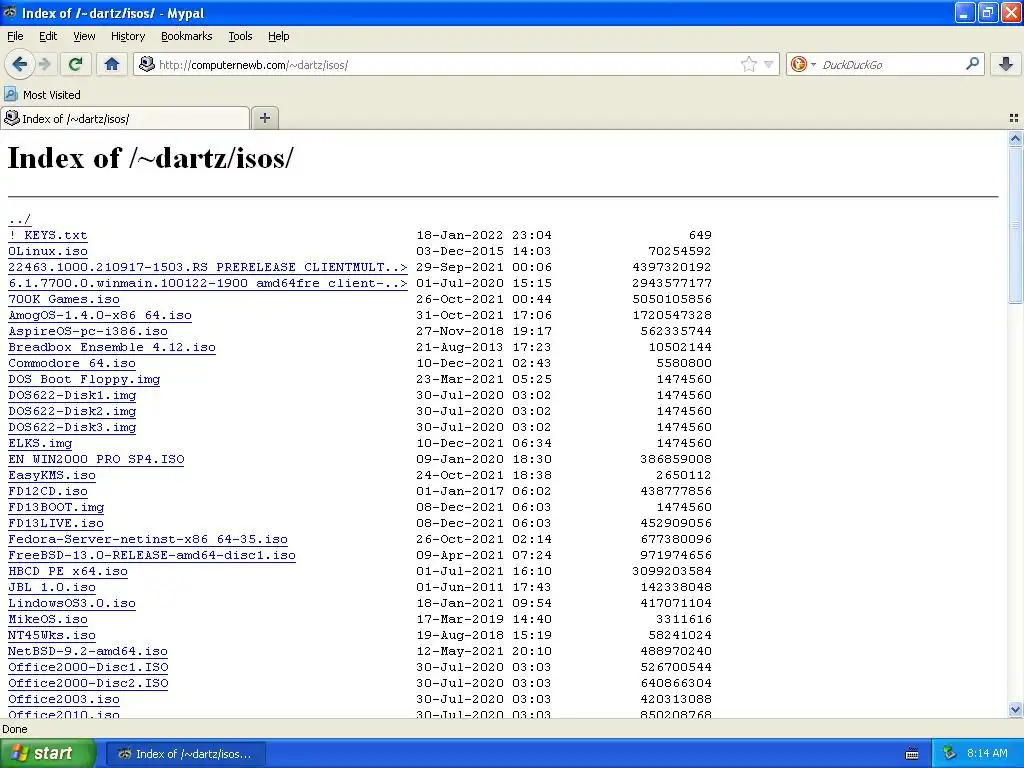The width and height of the screenshot is (1024, 768).
Task: Download 0Linux.iso
Action: pos(48,251)
